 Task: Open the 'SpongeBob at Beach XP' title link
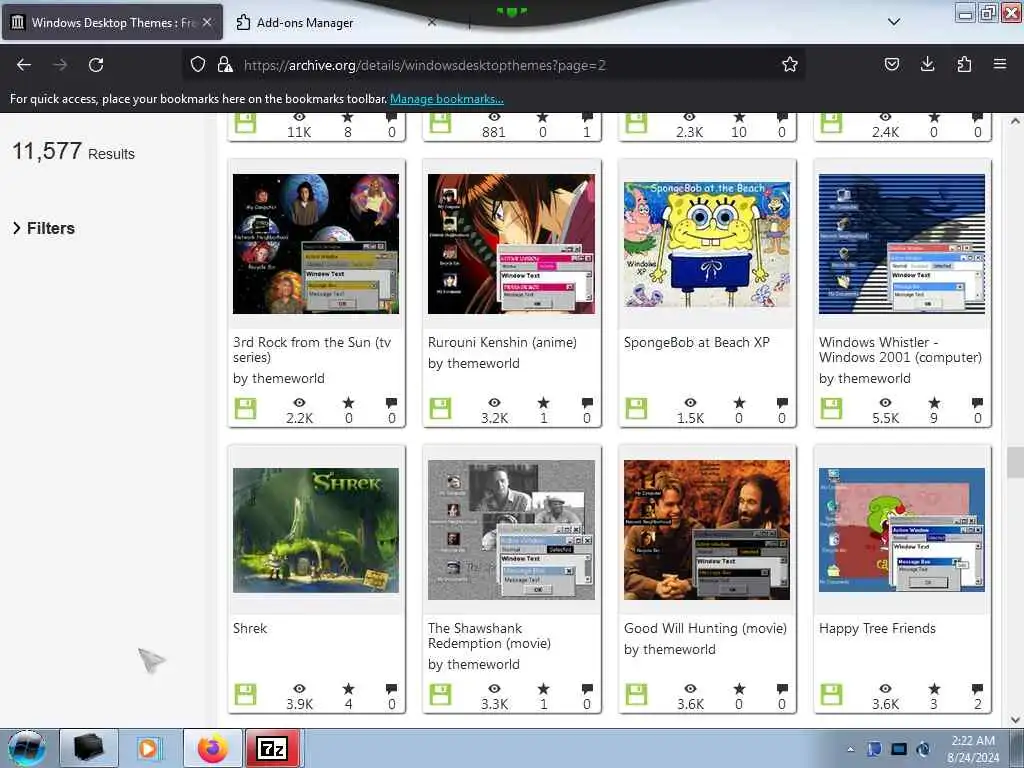tap(697, 342)
